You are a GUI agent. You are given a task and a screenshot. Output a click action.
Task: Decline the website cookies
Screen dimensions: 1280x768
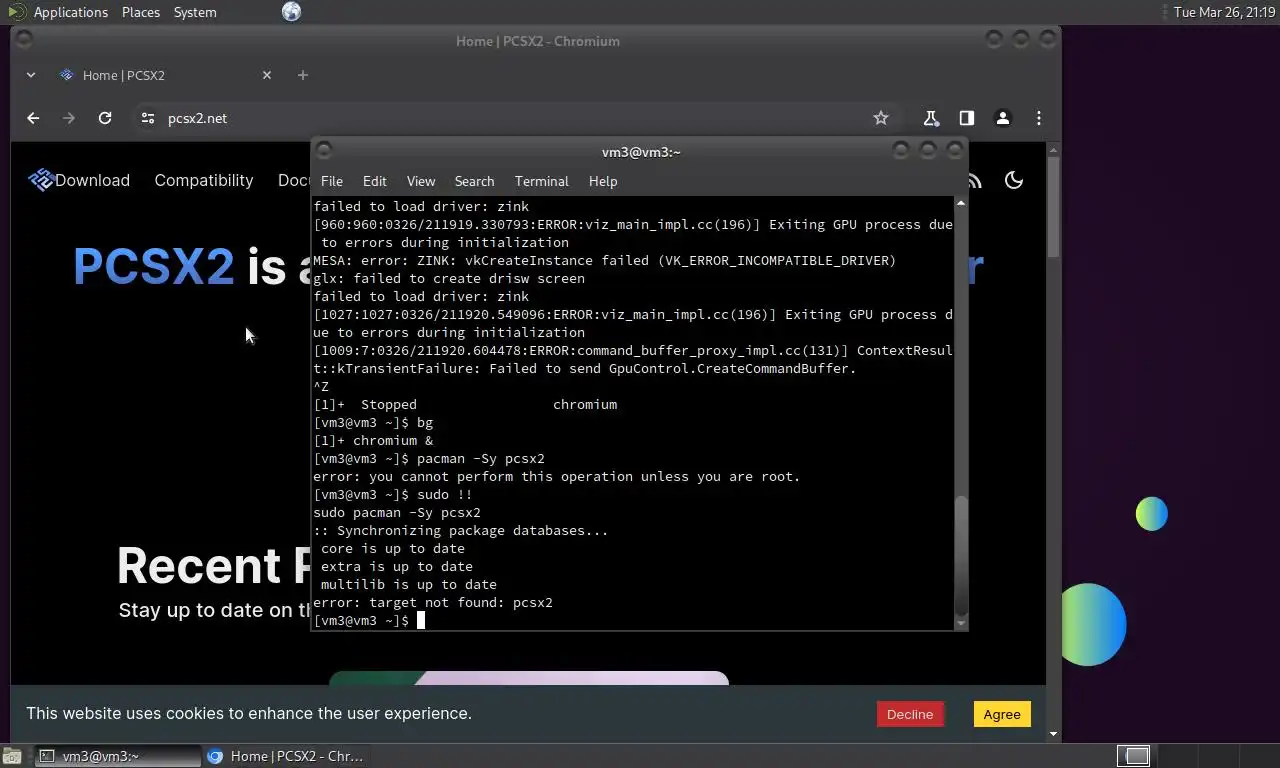pos(909,714)
